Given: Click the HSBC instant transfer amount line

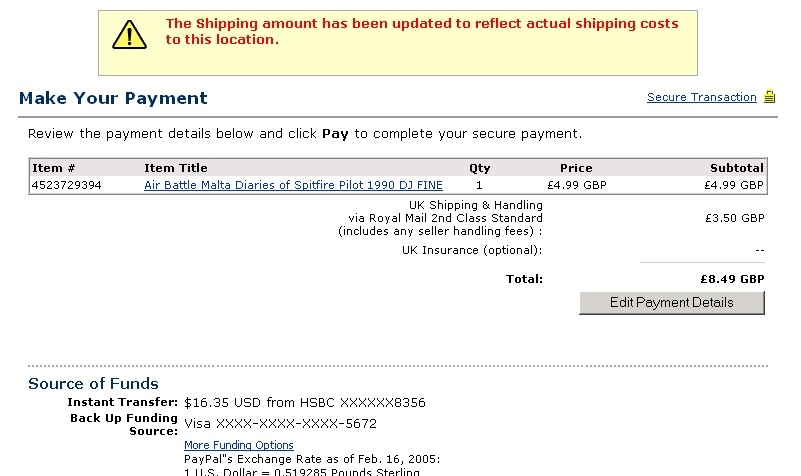Looking at the screenshot, I should click(x=305, y=403).
